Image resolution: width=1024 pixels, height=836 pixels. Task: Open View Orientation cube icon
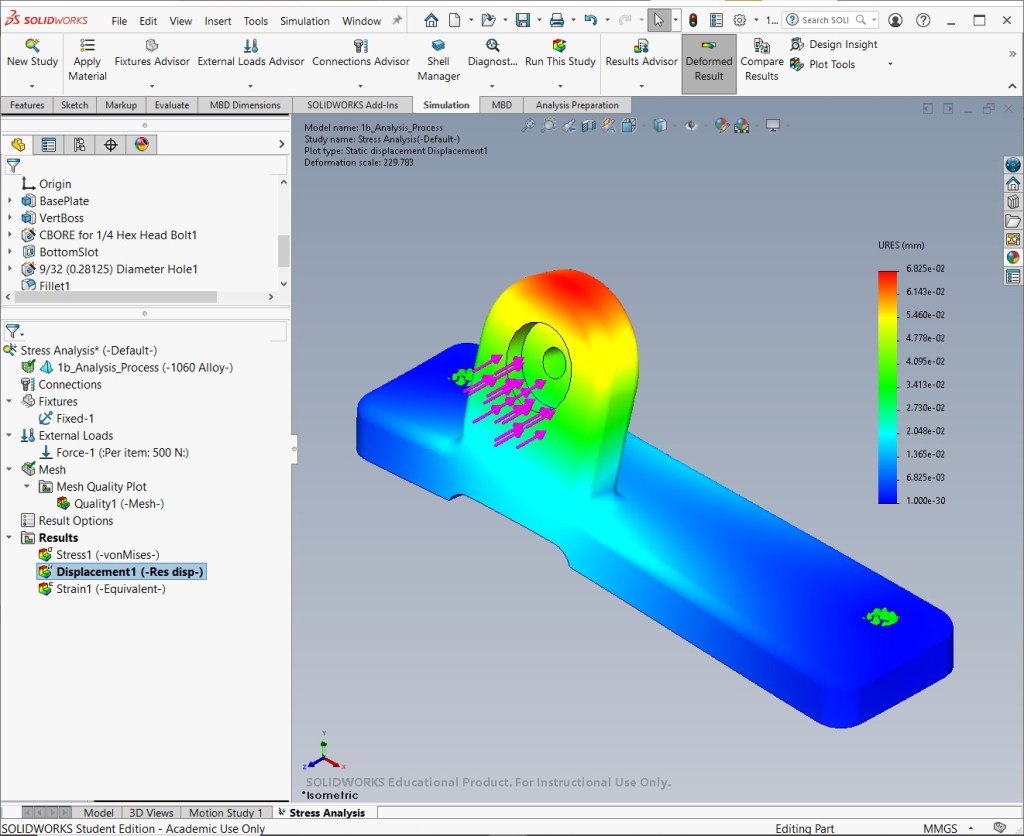point(629,125)
